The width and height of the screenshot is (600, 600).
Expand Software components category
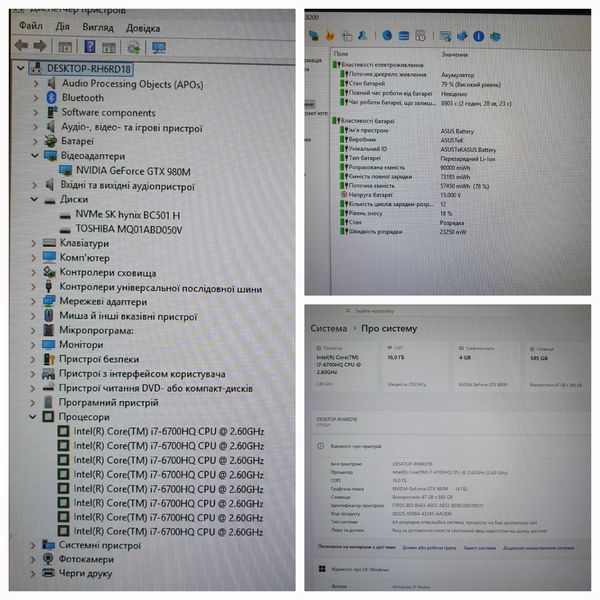(36, 112)
